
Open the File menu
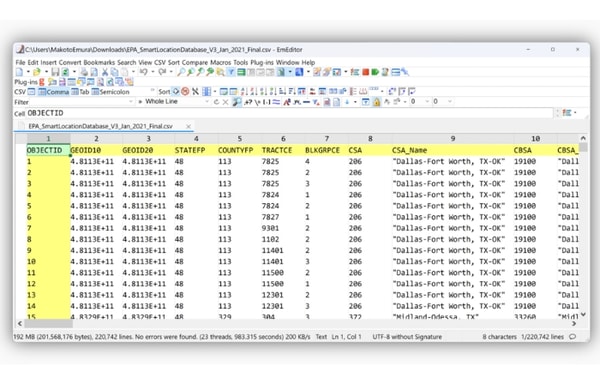point(20,62)
